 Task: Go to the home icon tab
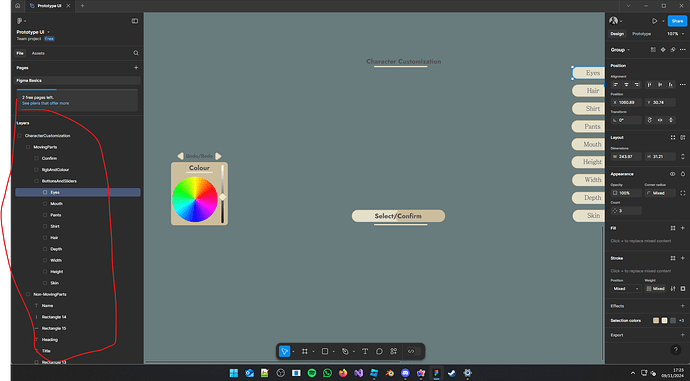(18, 6)
